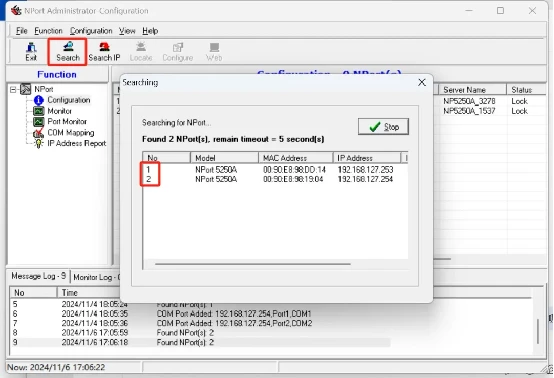Click the MAC Address column header
Screen dimensions: 554x378
point(296,158)
